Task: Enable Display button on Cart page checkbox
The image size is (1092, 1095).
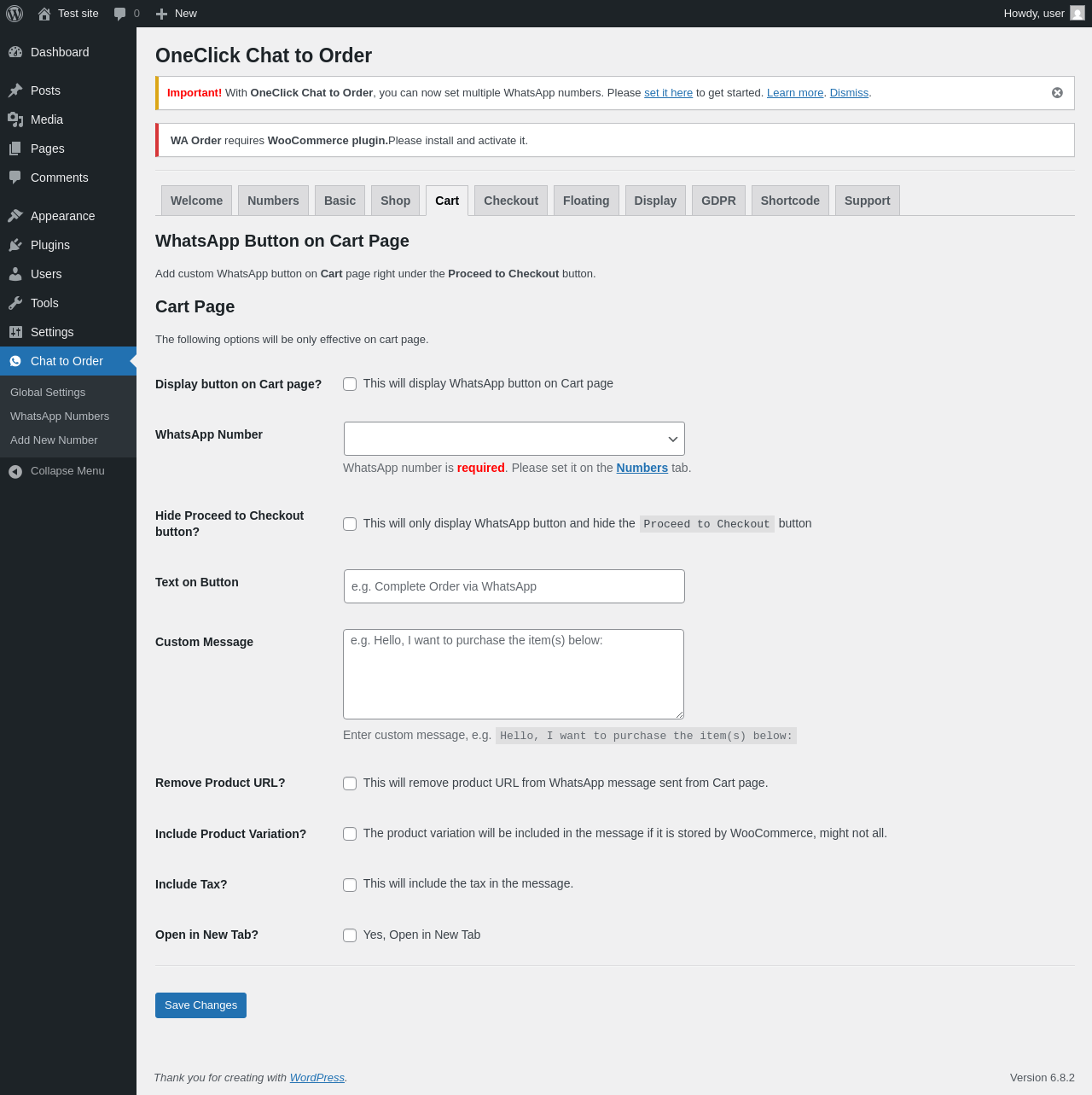Action: [350, 384]
